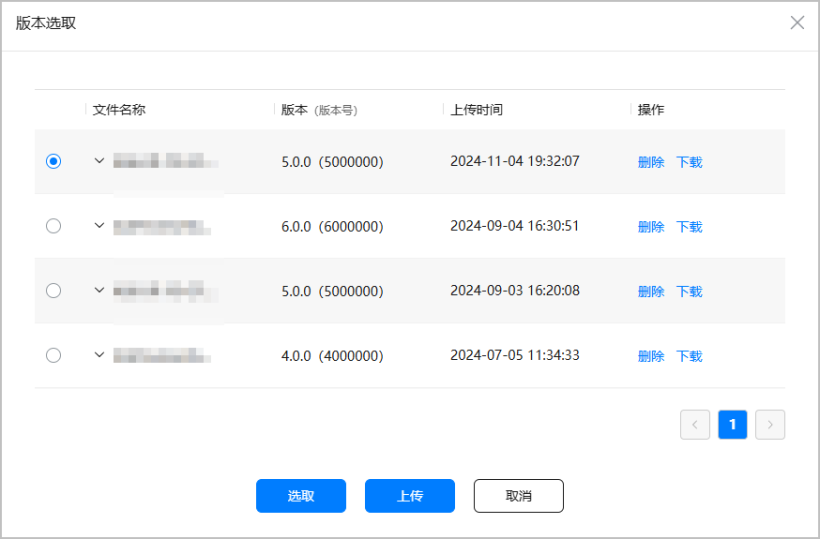Click the 文件名称 column header
820x539 pixels.
119,110
